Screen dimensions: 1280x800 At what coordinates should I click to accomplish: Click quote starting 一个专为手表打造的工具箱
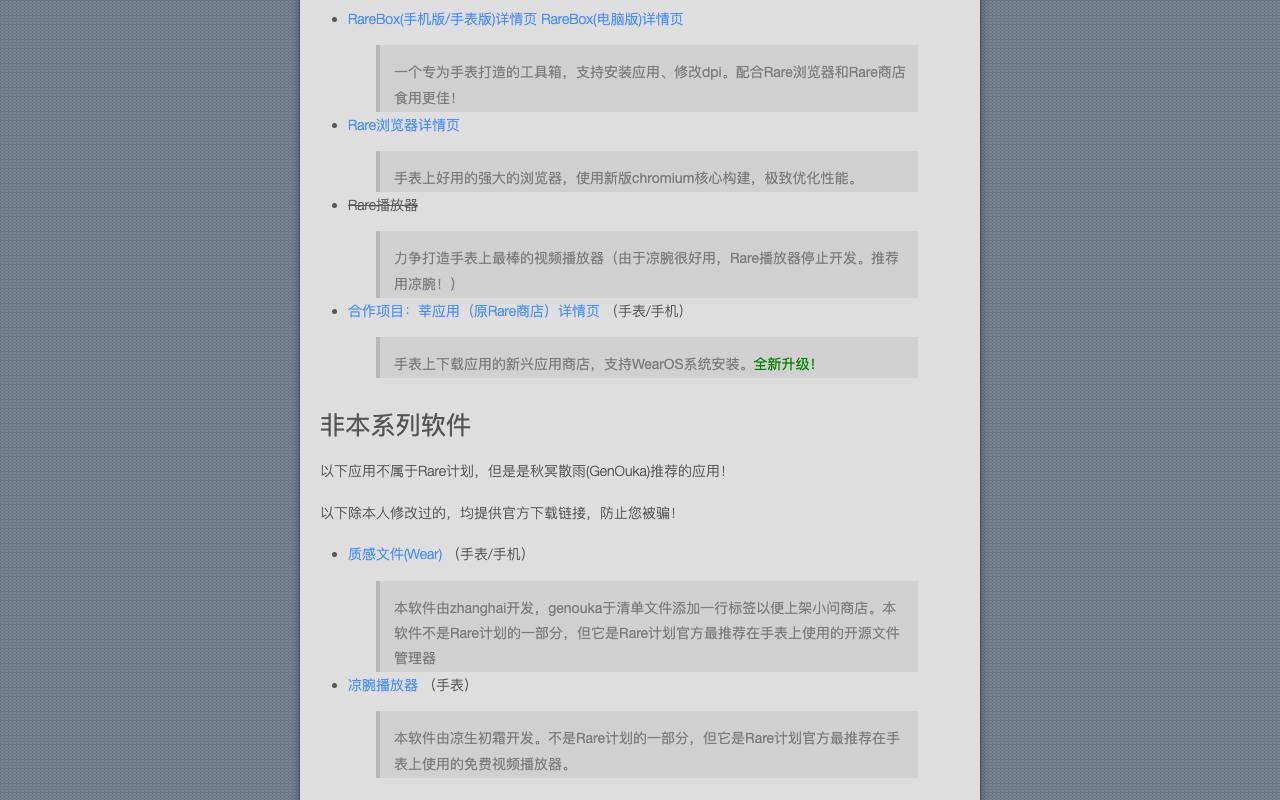click(647, 78)
